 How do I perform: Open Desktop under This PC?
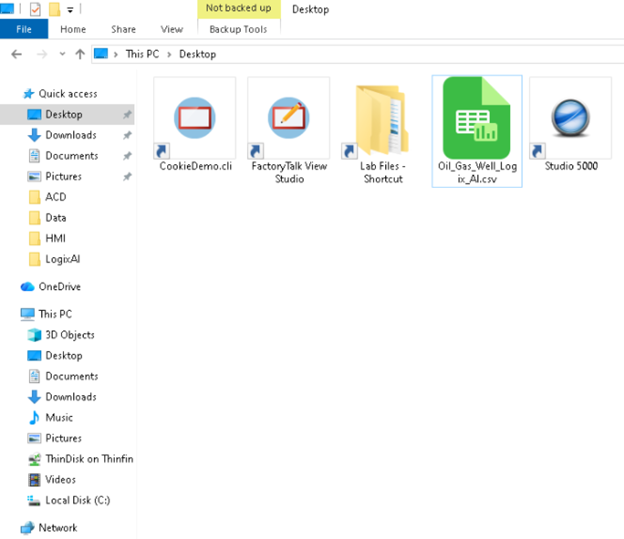click(x=64, y=356)
